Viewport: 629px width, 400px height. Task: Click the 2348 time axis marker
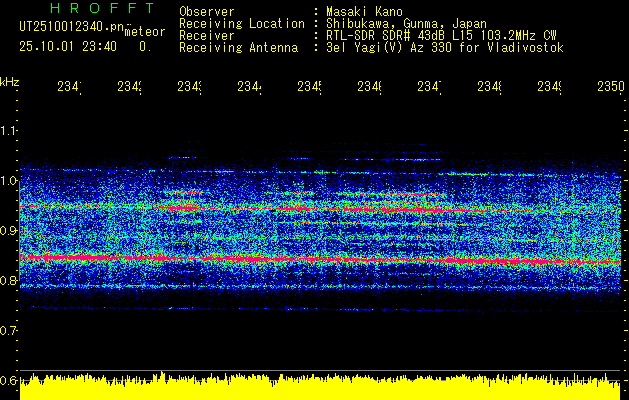point(490,87)
